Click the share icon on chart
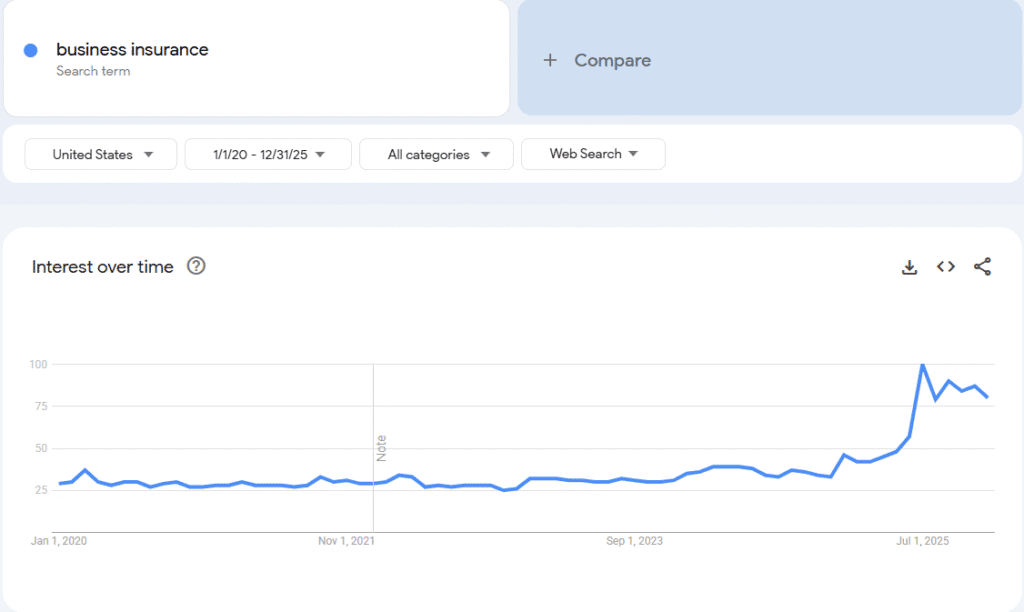The width and height of the screenshot is (1024, 612). point(982,267)
